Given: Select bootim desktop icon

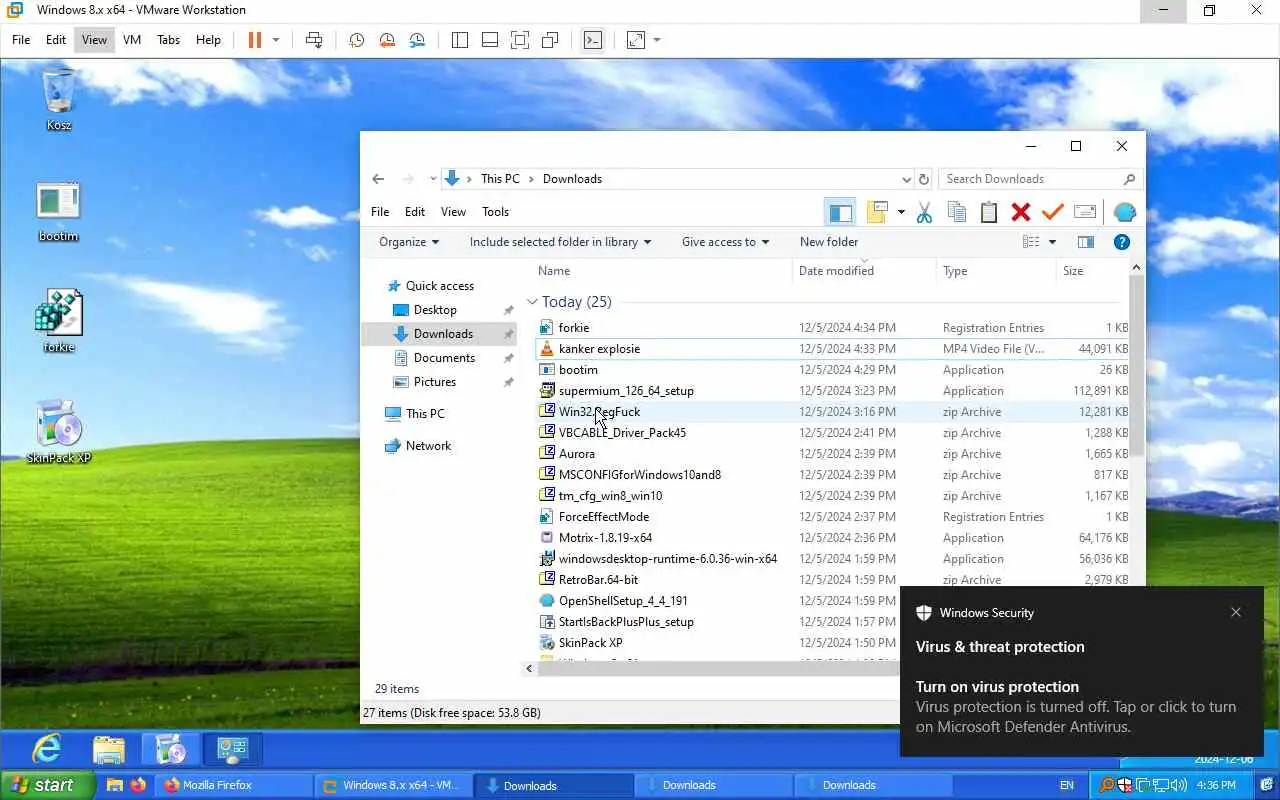Looking at the screenshot, I should tap(58, 212).
